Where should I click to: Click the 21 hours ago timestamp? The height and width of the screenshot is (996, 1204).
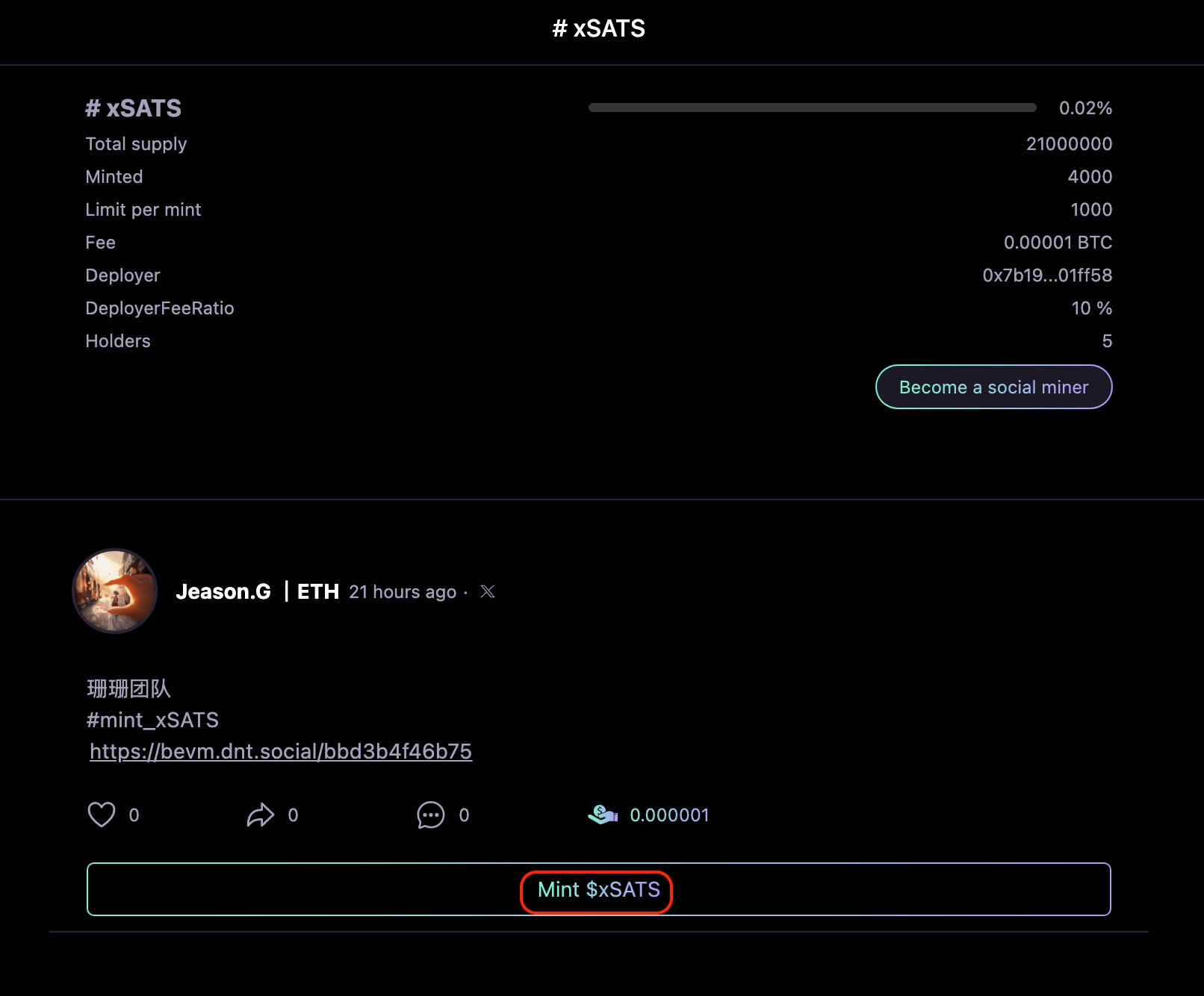tap(402, 592)
